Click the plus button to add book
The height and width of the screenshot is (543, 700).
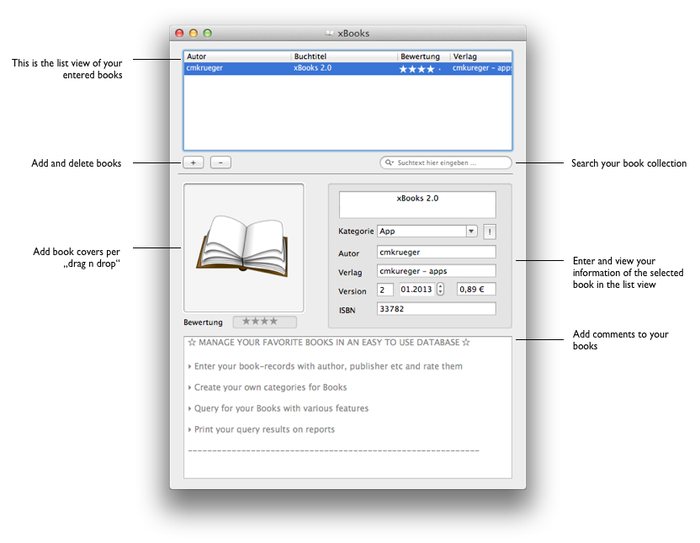point(193,163)
